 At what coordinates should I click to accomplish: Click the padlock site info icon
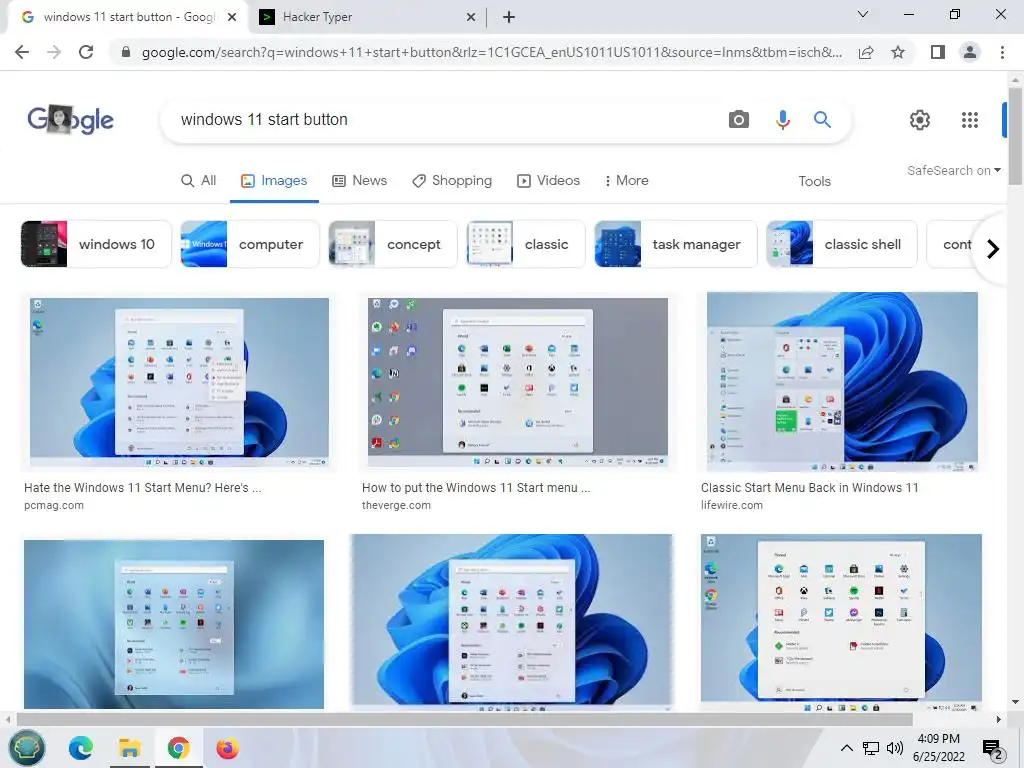[x=126, y=52]
